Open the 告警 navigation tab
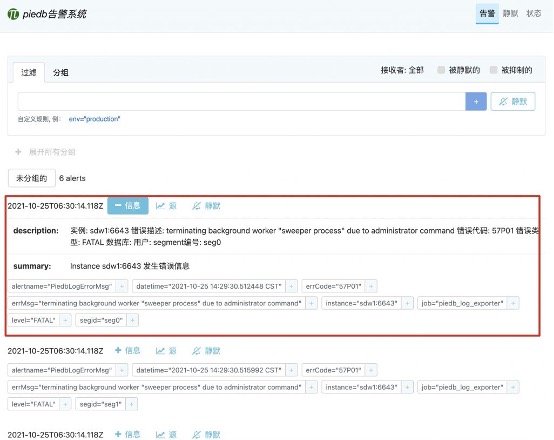This screenshot has height=440, width=554. (487, 14)
